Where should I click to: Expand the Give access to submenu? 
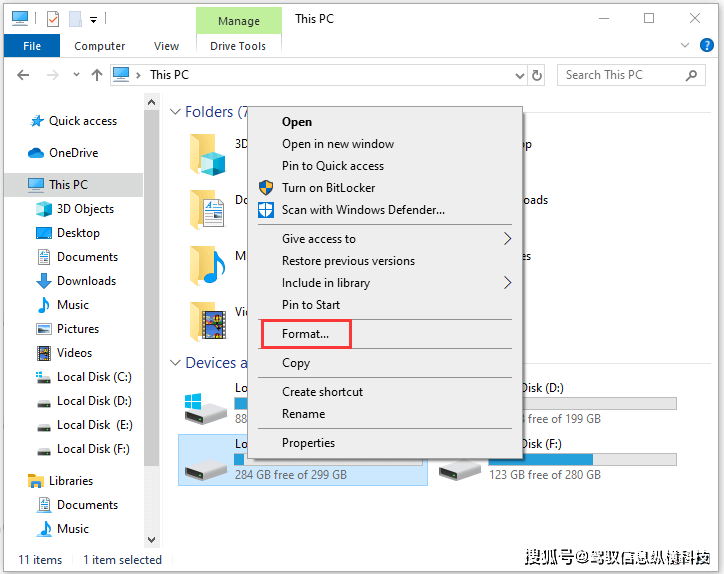[507, 239]
